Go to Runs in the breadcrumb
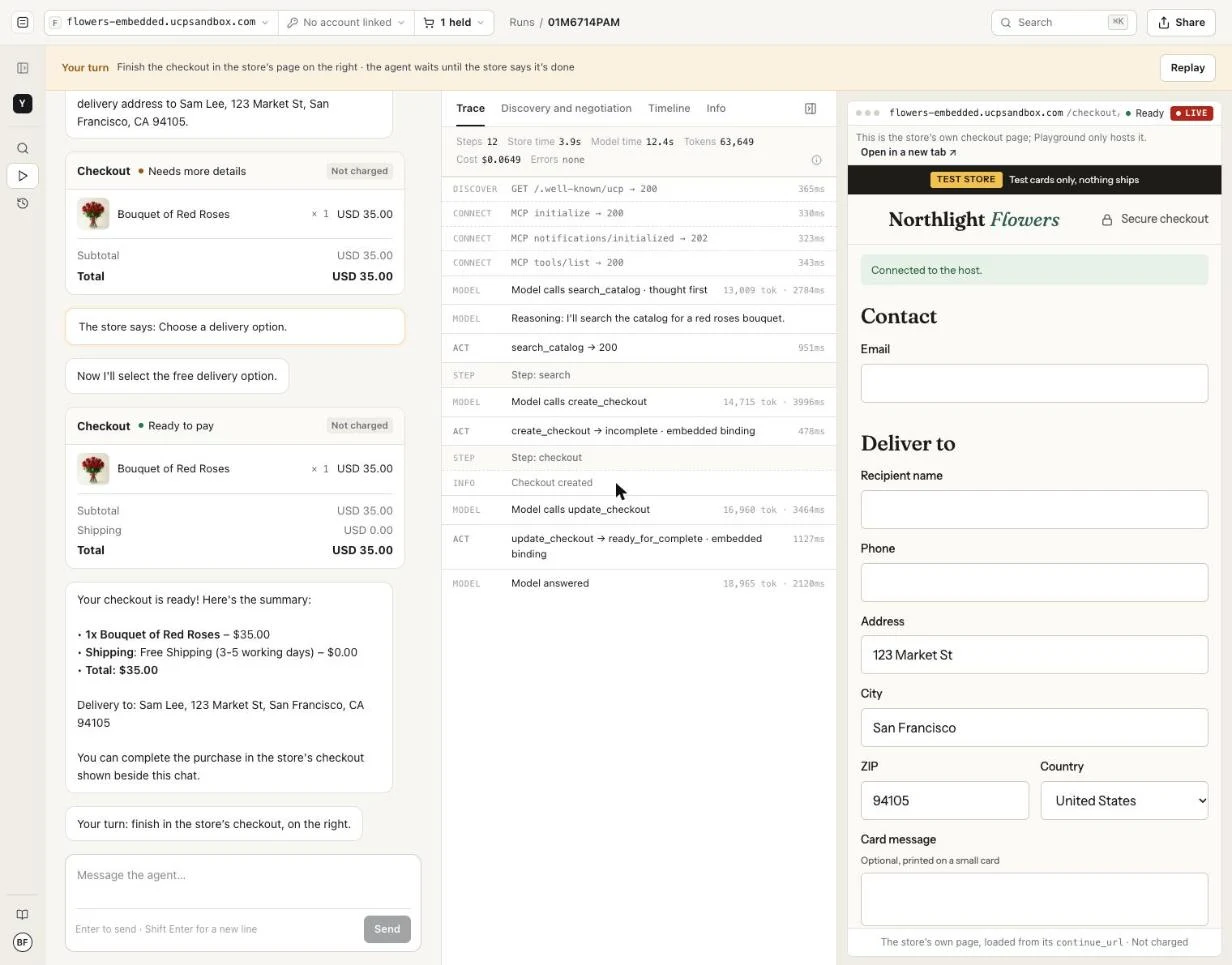 [521, 22]
